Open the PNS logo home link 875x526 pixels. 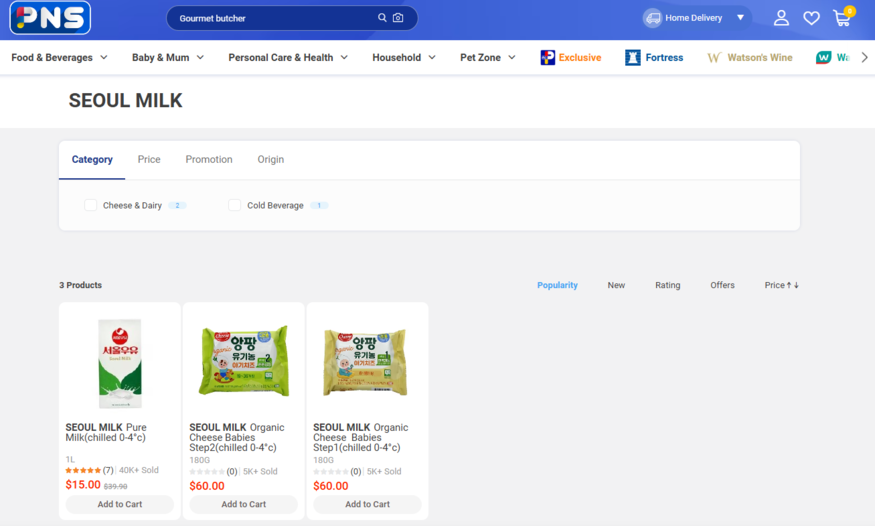pyautogui.click(x=50, y=18)
